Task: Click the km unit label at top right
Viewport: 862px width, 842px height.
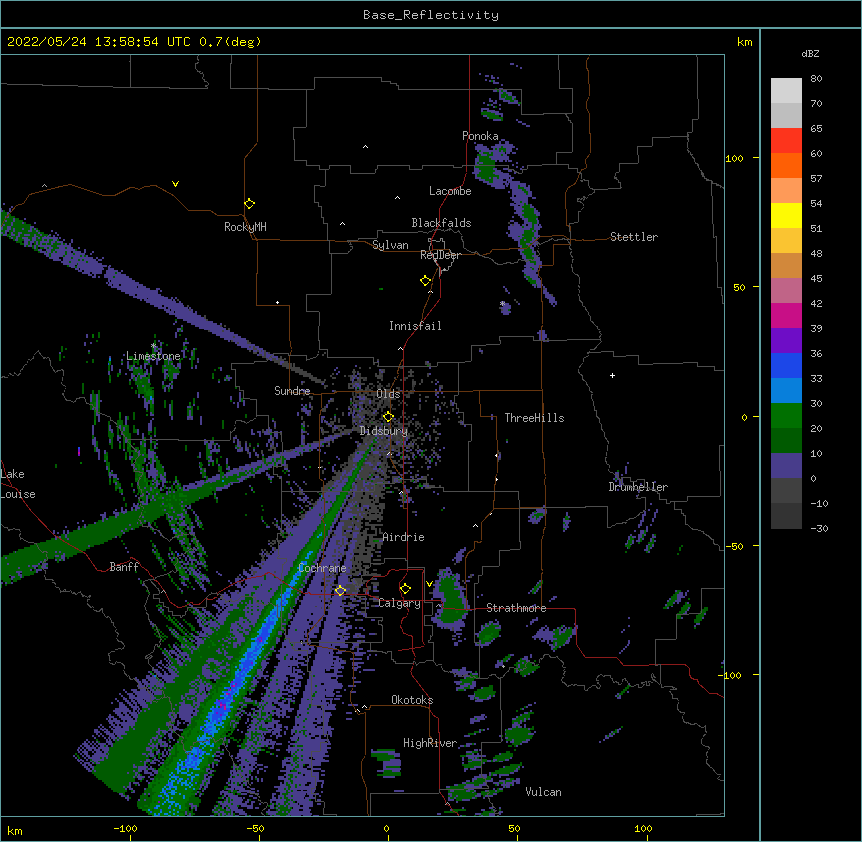Action: click(x=744, y=42)
